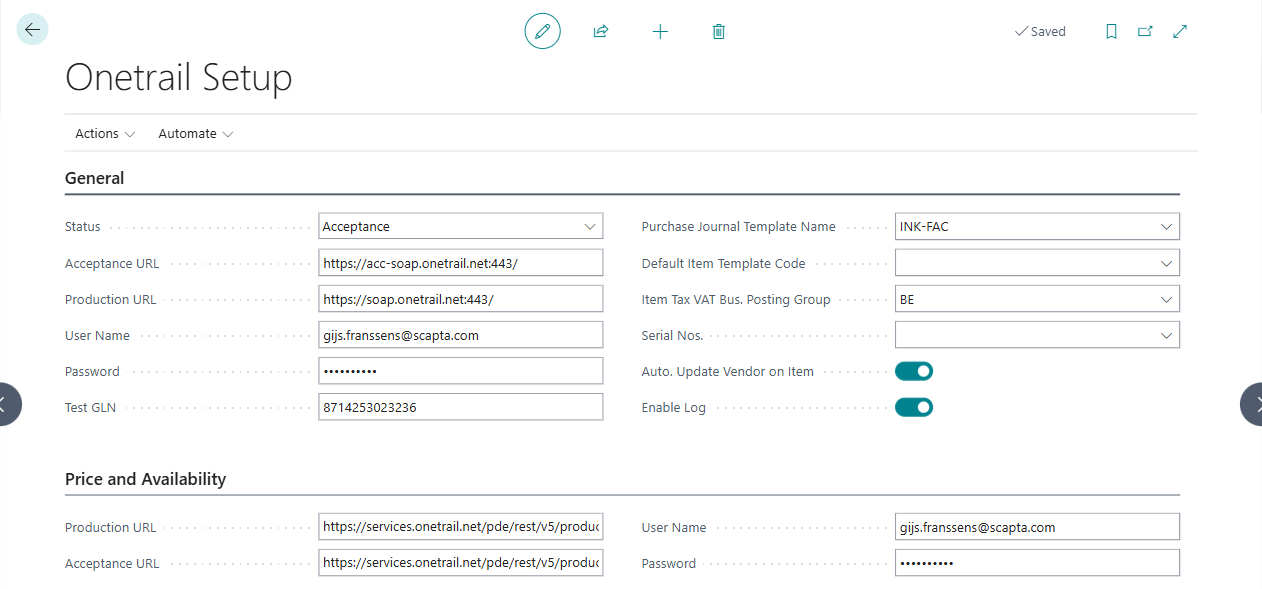The height and width of the screenshot is (589, 1262).
Task: Click the Onetrail Setup page title
Action: tap(179, 77)
